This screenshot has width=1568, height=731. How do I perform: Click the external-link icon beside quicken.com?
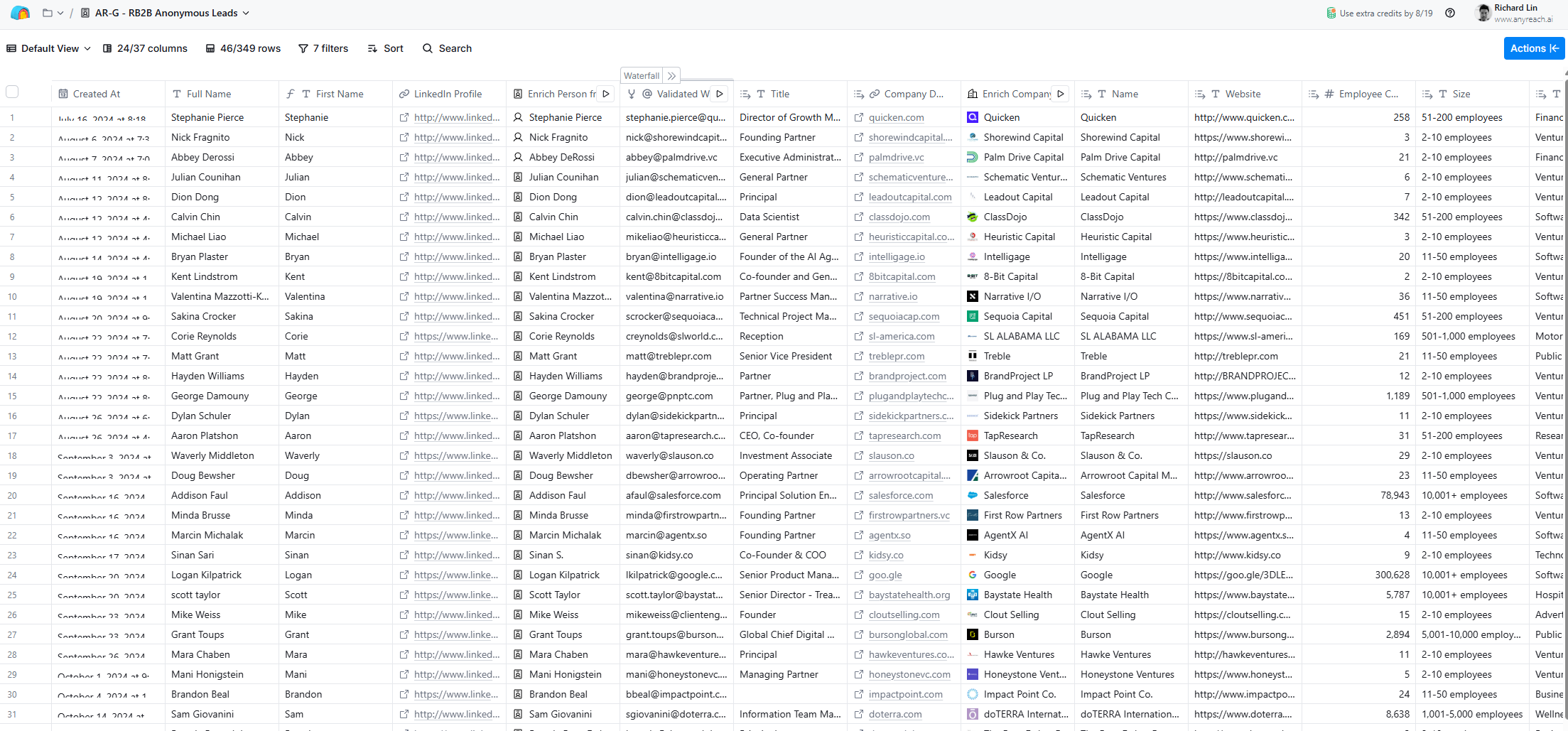click(x=859, y=117)
